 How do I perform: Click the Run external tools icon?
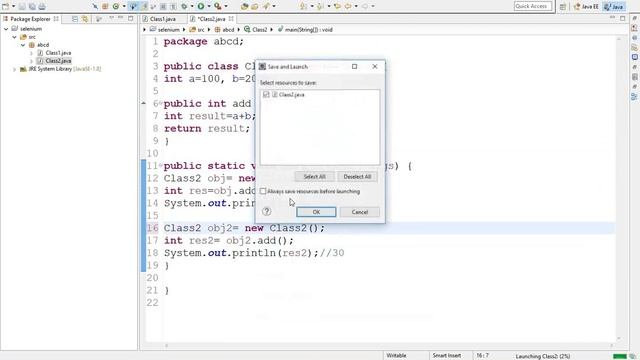(218, 6)
